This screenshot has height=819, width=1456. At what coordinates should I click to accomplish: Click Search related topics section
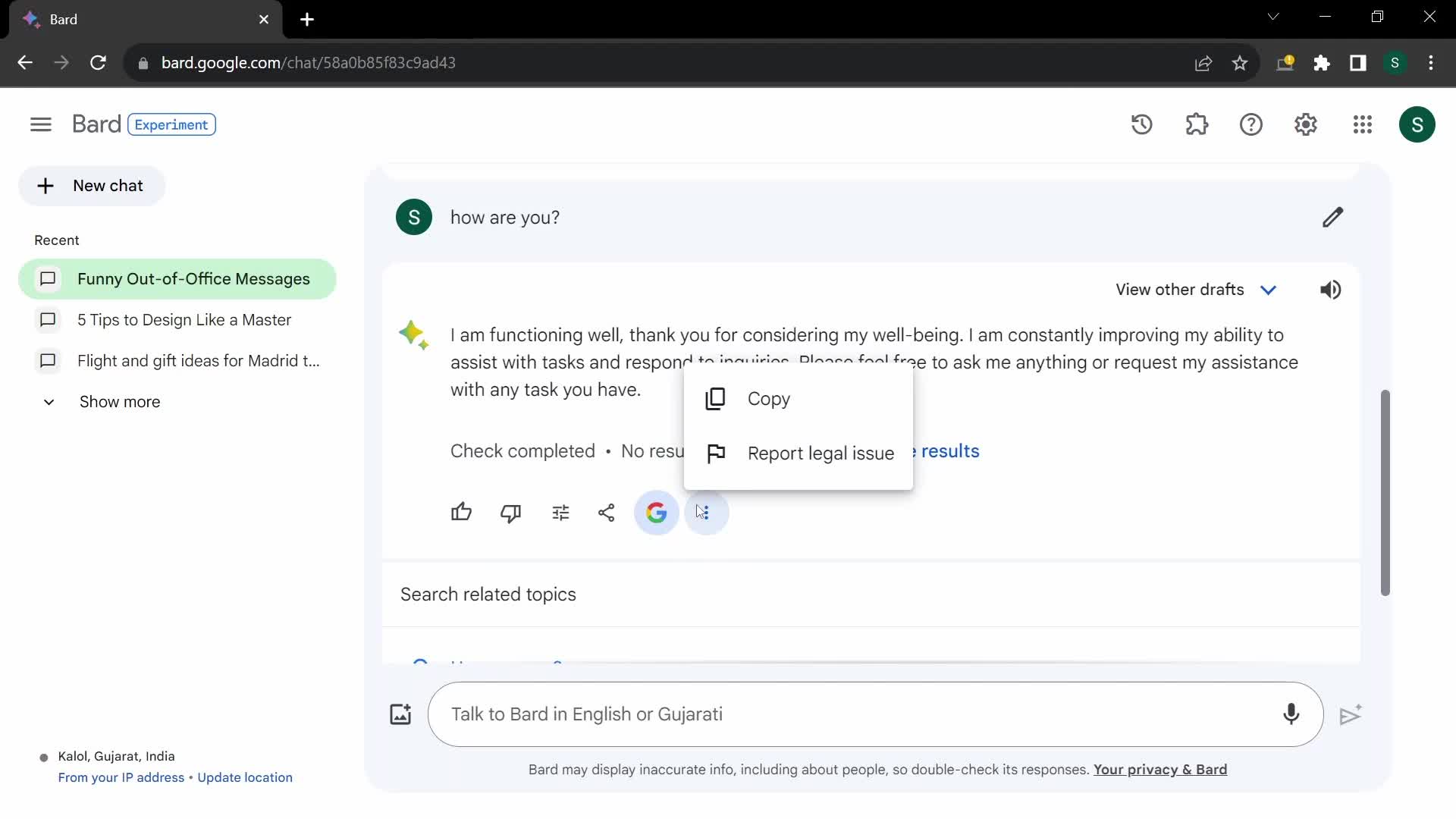489,594
